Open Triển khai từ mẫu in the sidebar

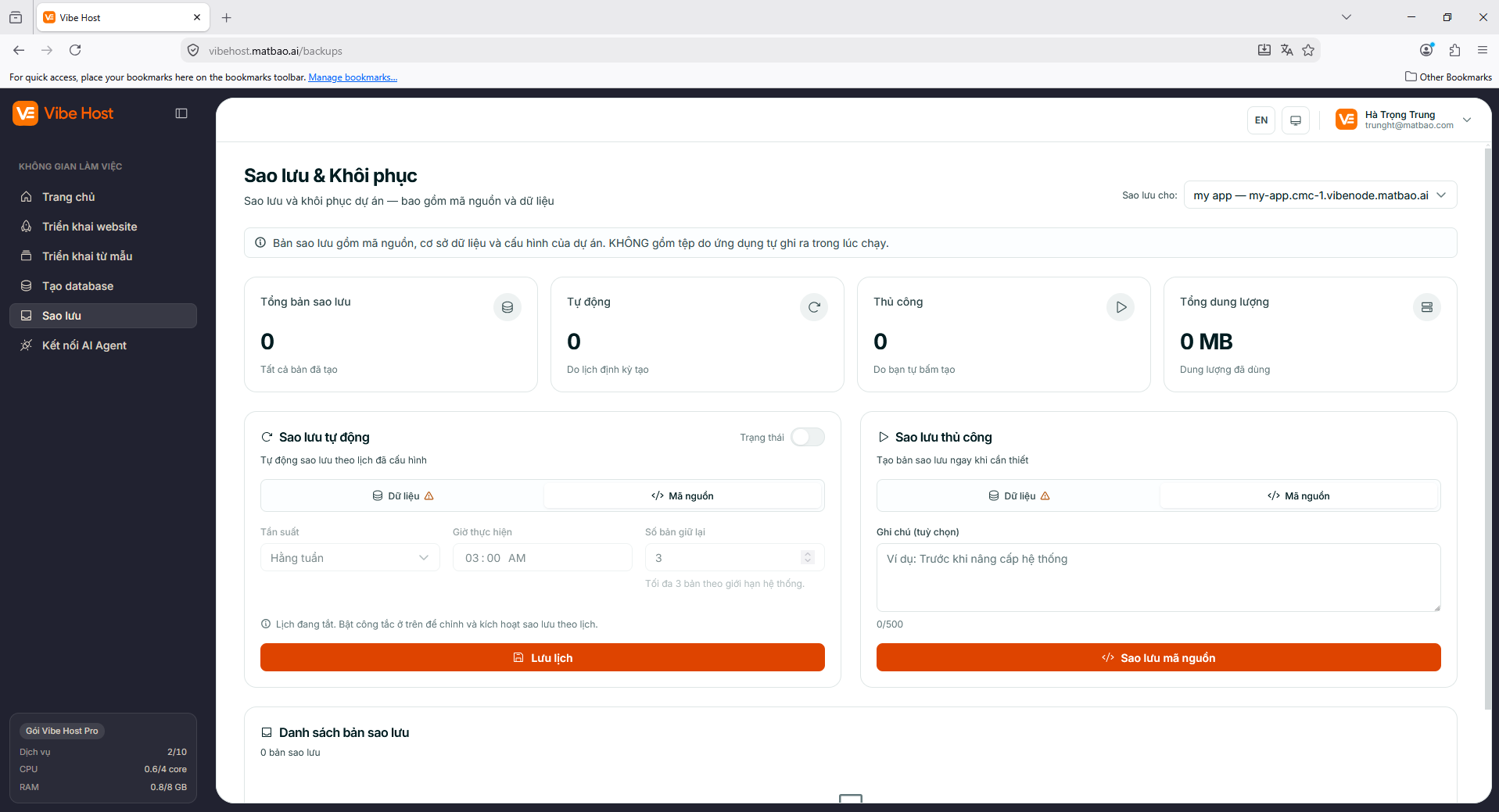coord(103,256)
